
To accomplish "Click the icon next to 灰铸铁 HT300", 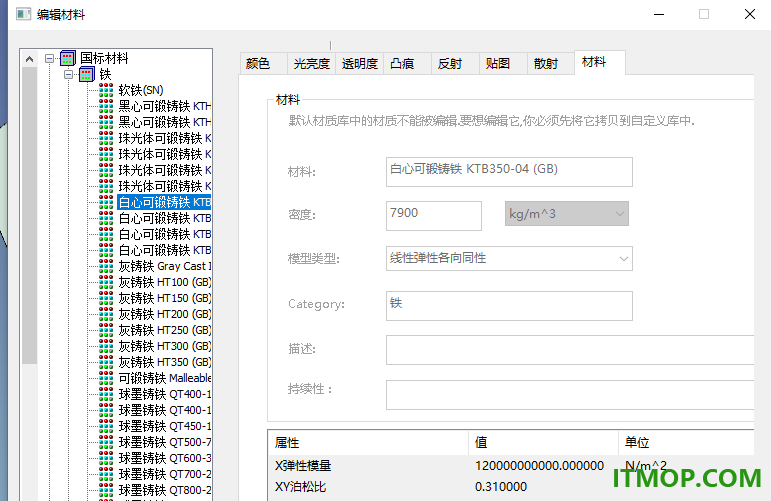I will pos(106,347).
